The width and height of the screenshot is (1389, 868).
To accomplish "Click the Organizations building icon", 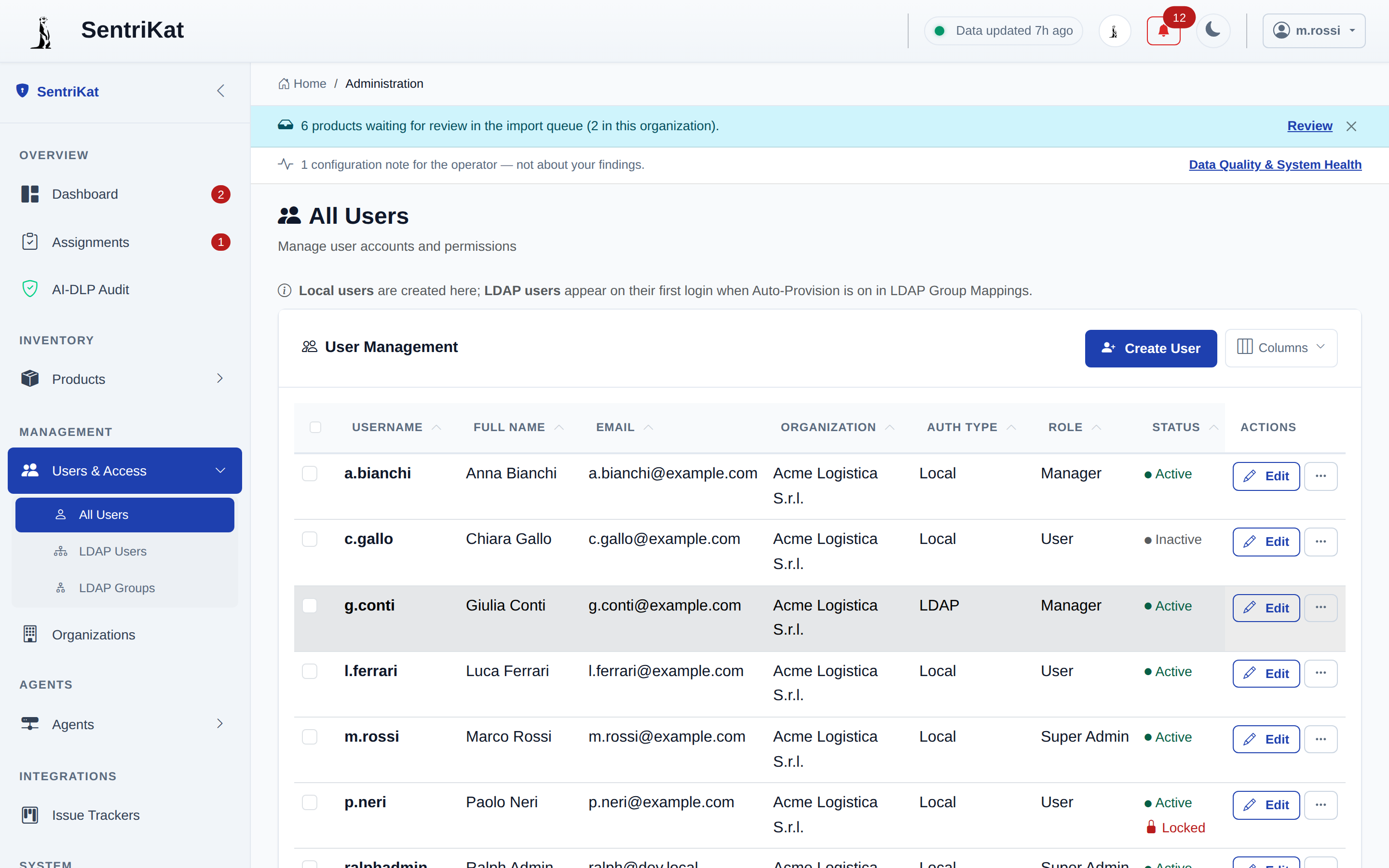I will [x=30, y=634].
